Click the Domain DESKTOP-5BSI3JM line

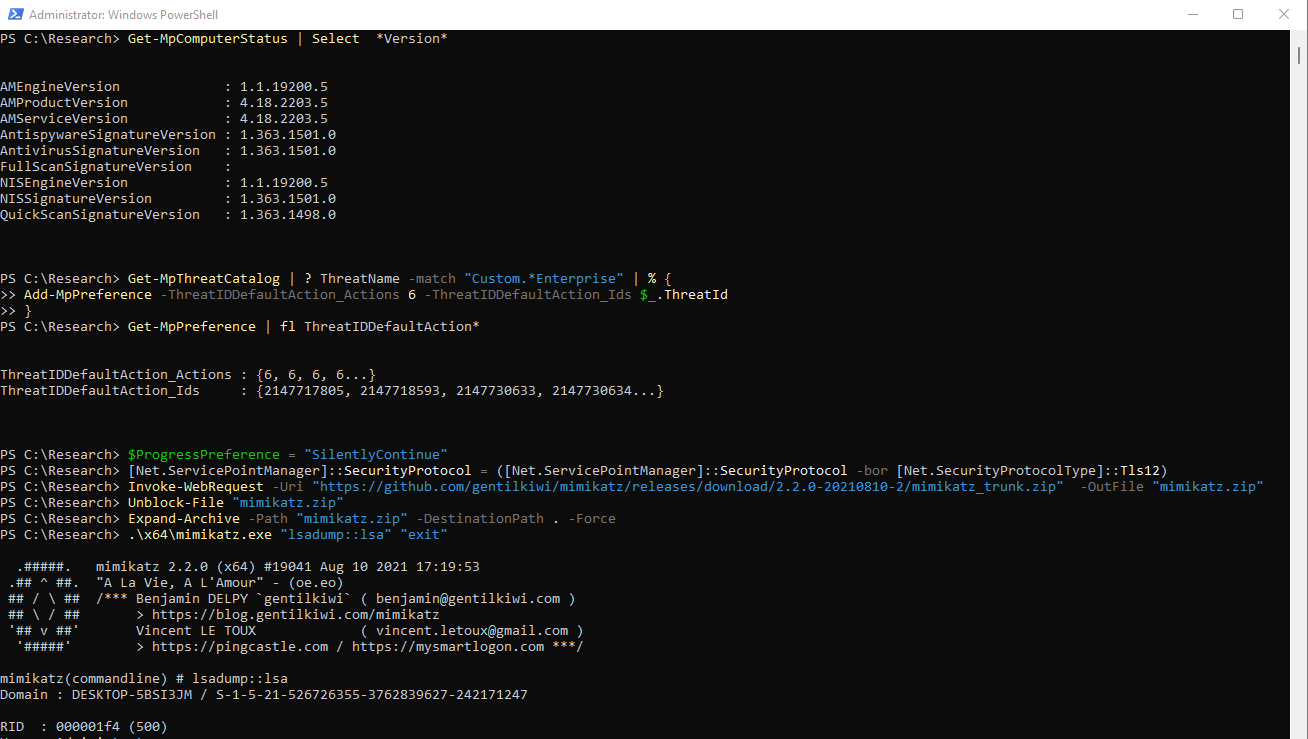point(264,695)
